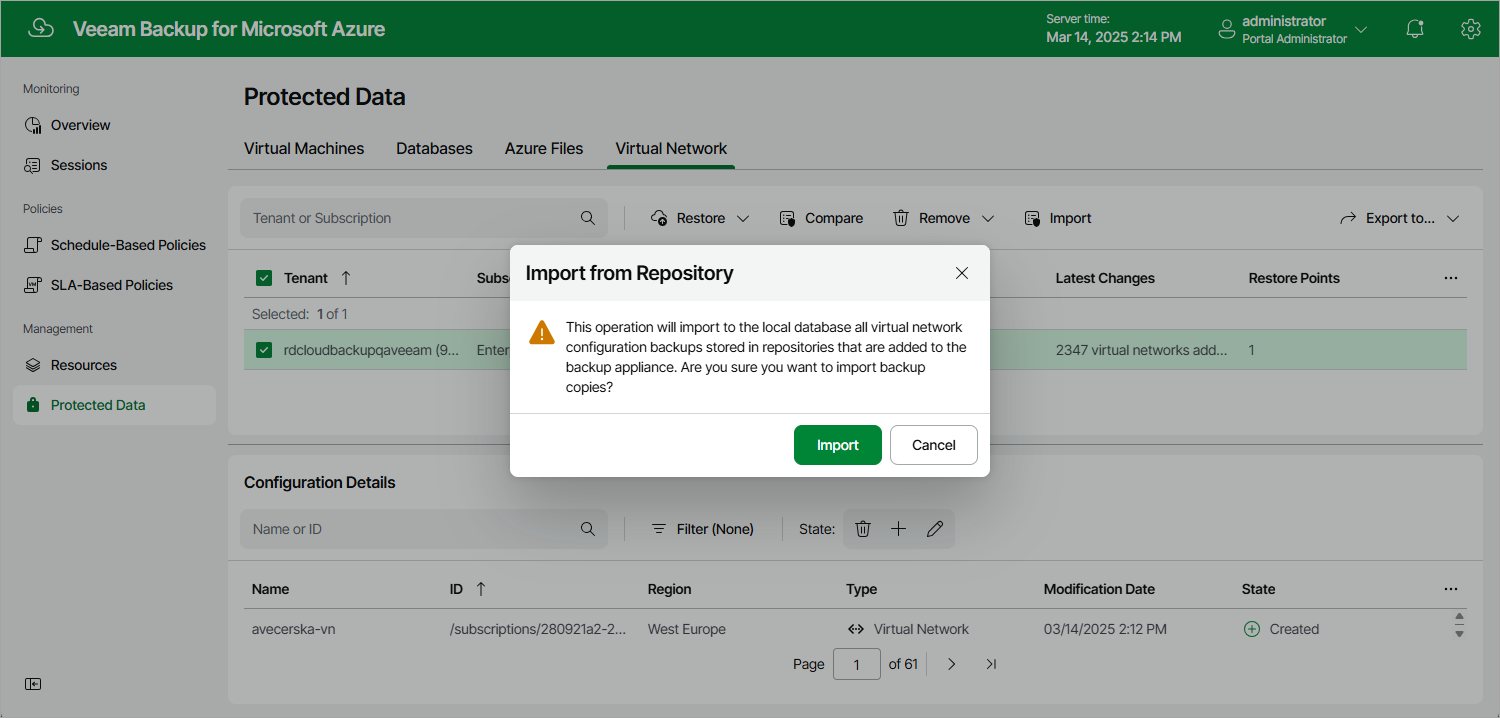This screenshot has height=718, width=1500.
Task: Collapse the sidebar with the bottom icon
Action: tap(33, 684)
